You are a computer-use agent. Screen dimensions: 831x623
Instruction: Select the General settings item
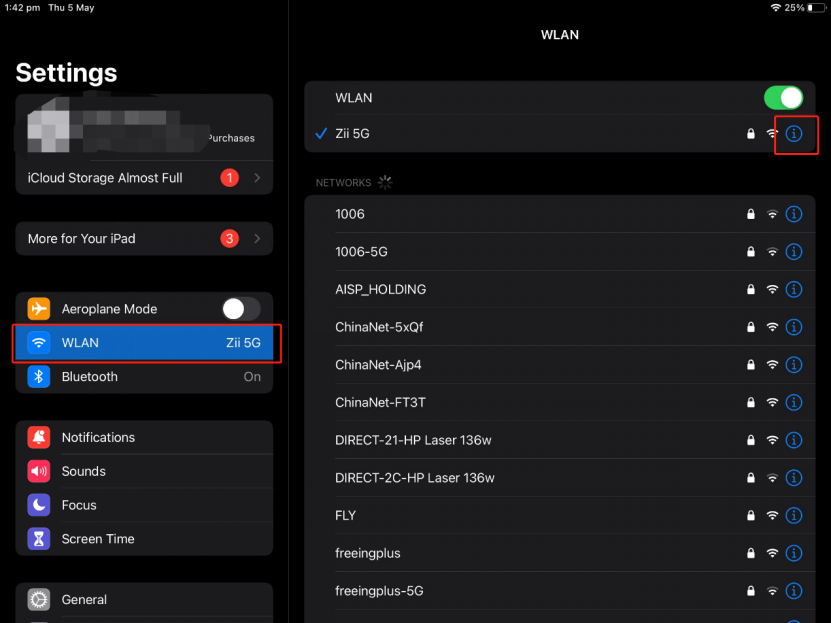(x=144, y=600)
